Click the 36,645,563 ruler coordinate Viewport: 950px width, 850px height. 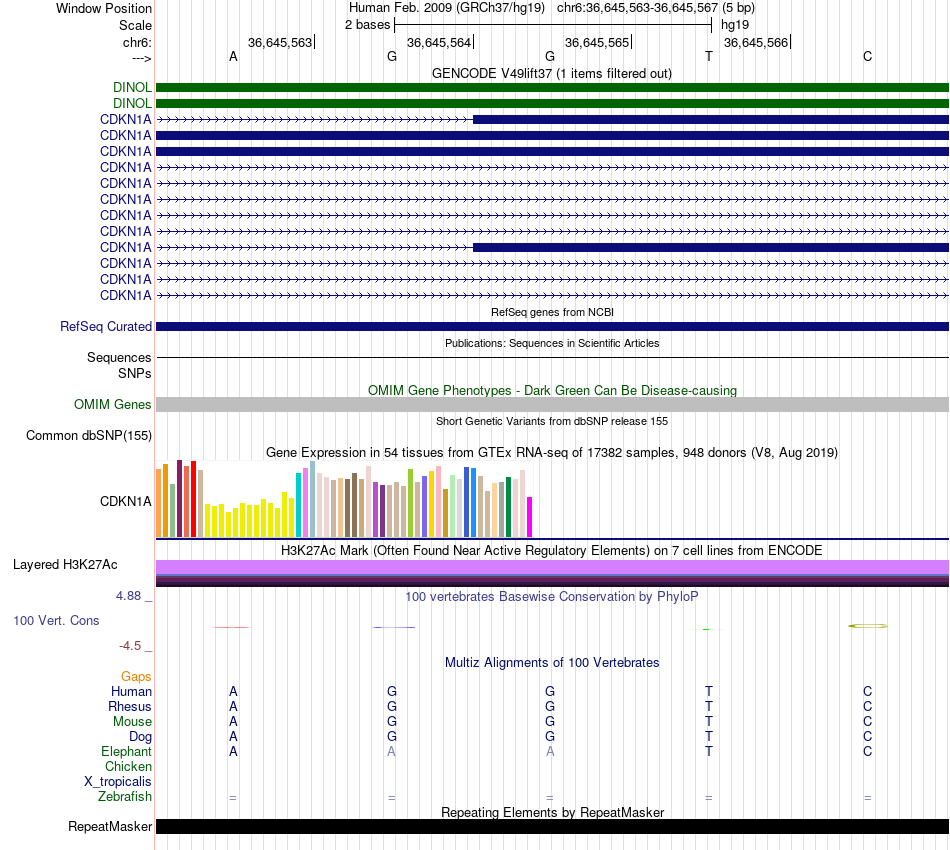click(280, 42)
